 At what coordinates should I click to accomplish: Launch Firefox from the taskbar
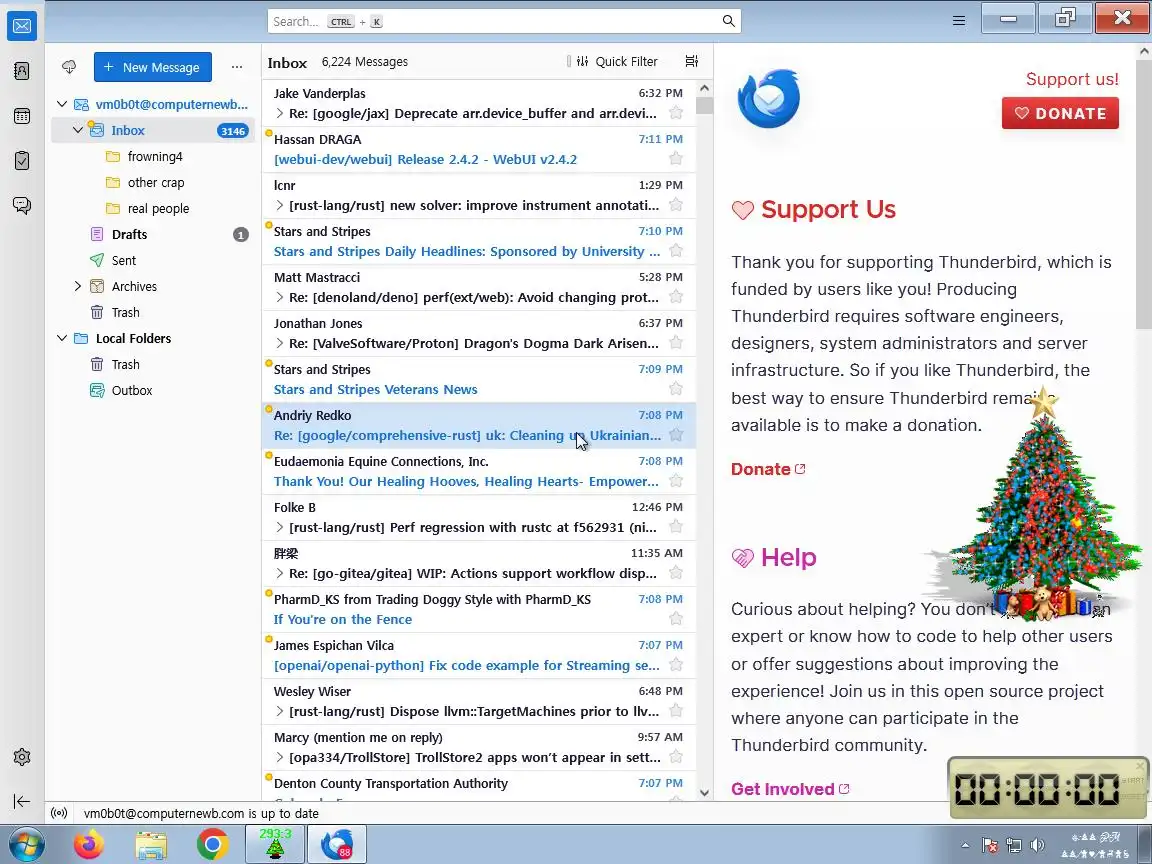89,845
